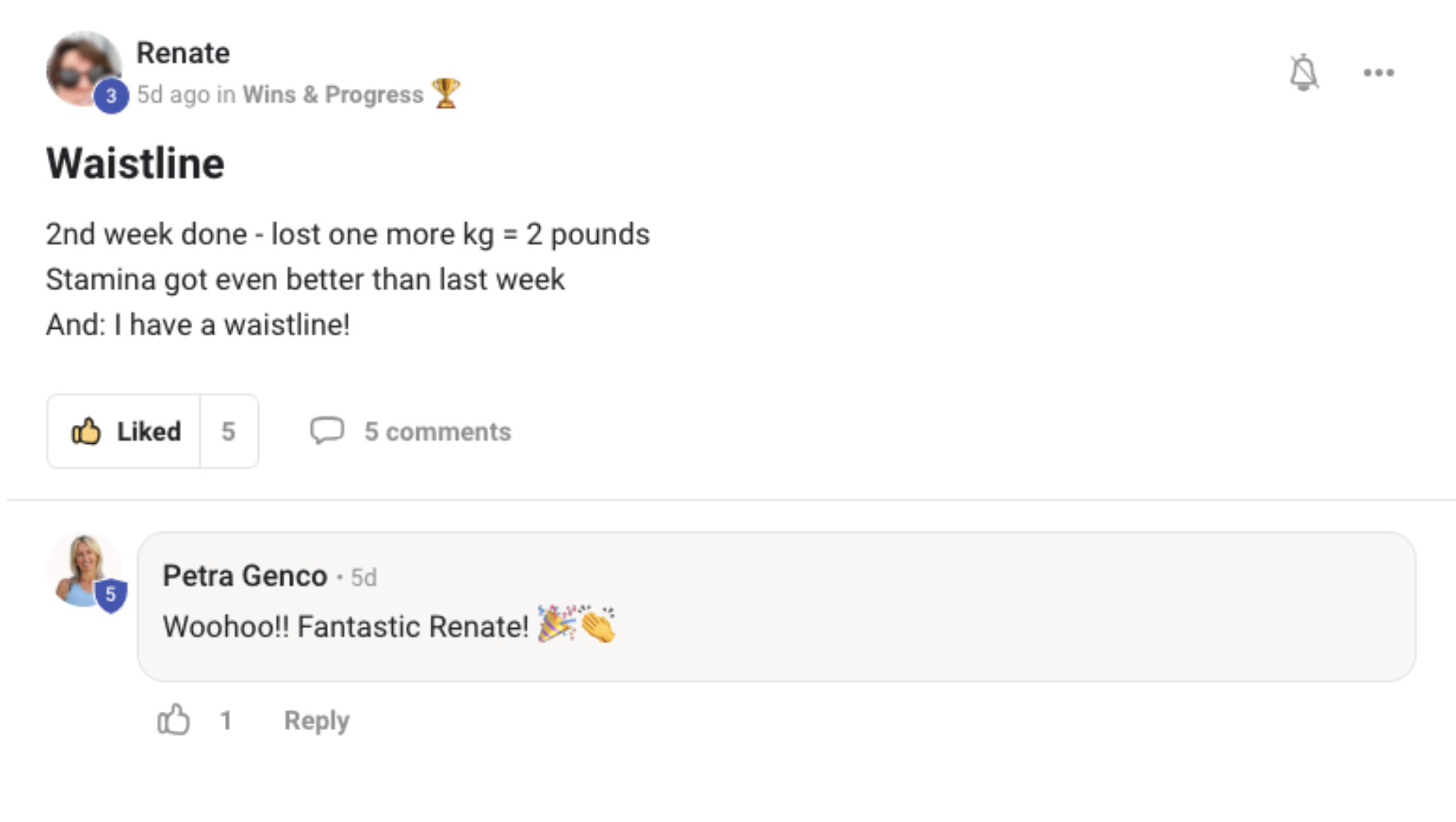View the post's 5 likes count
Viewport: 1456px width, 822px height.
pos(228,432)
